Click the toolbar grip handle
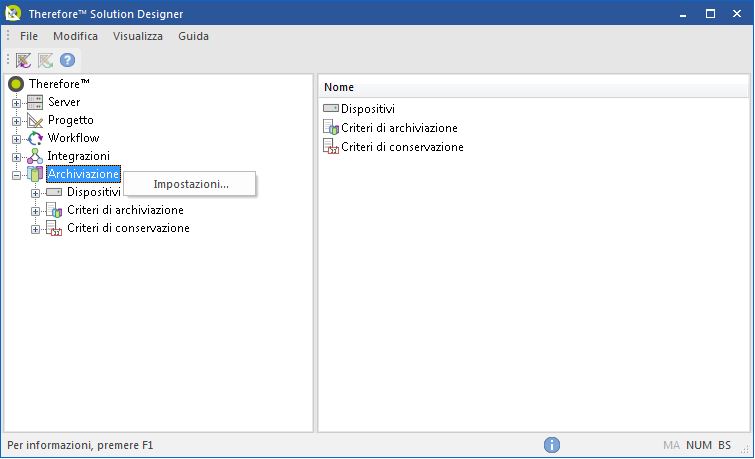 pyautogui.click(x=8, y=60)
